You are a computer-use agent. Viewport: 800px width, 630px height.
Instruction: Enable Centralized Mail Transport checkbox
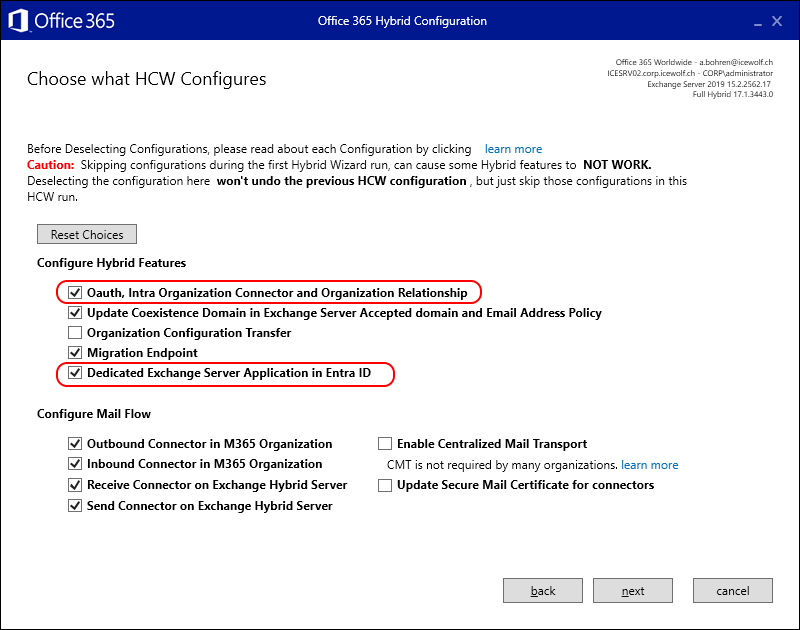pyautogui.click(x=385, y=444)
